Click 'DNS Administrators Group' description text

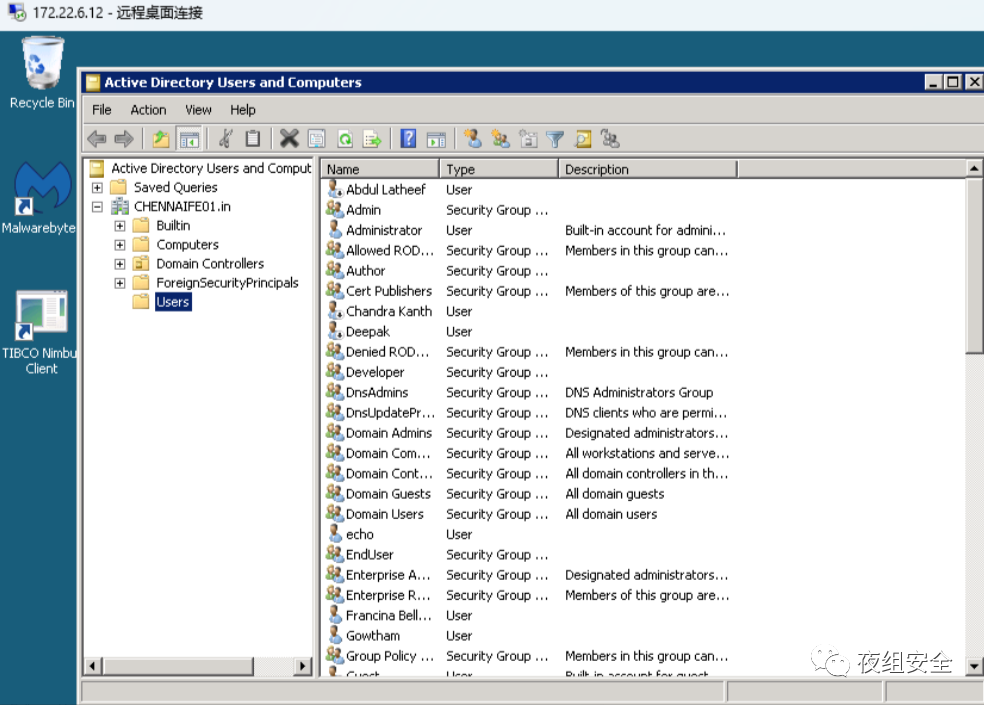[x=639, y=392]
